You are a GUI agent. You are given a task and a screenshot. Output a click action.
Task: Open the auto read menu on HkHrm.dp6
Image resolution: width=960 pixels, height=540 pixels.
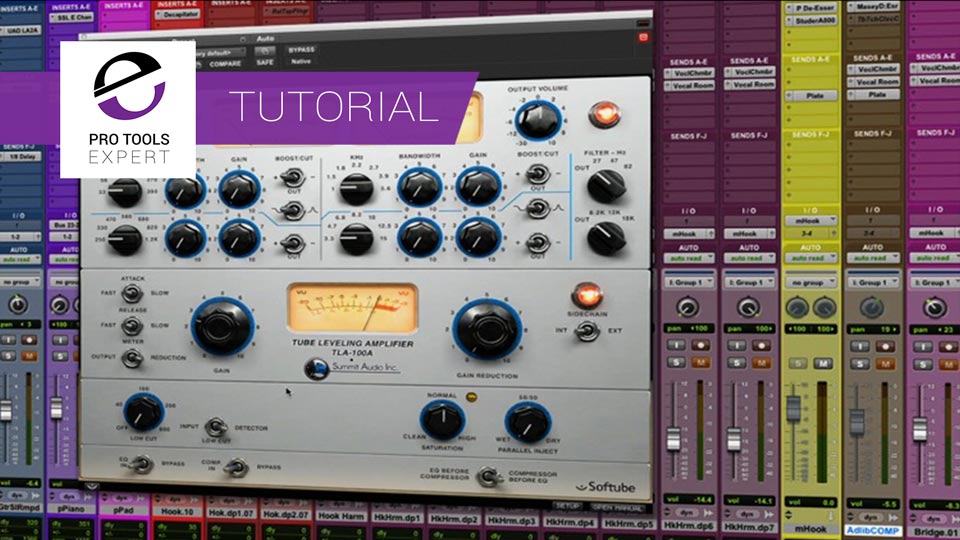click(689, 258)
